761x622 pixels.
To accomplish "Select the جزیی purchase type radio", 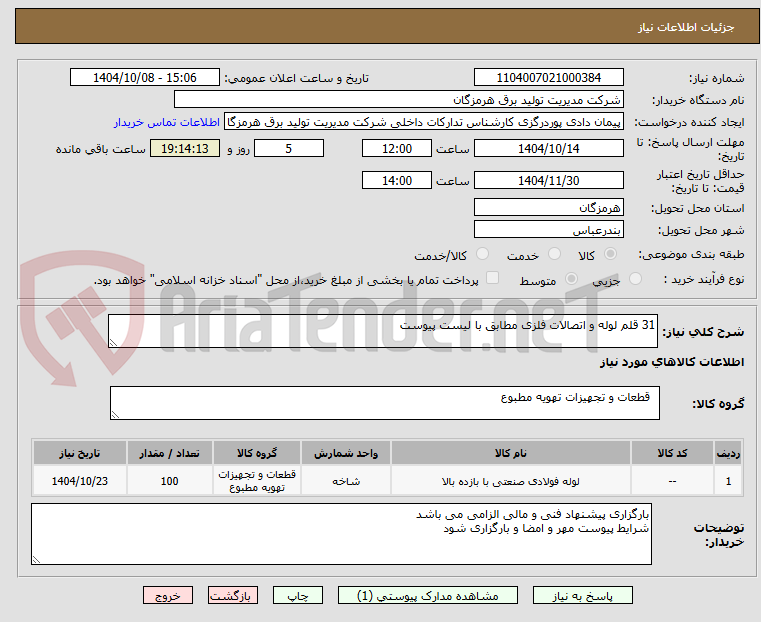I will tap(635, 278).
